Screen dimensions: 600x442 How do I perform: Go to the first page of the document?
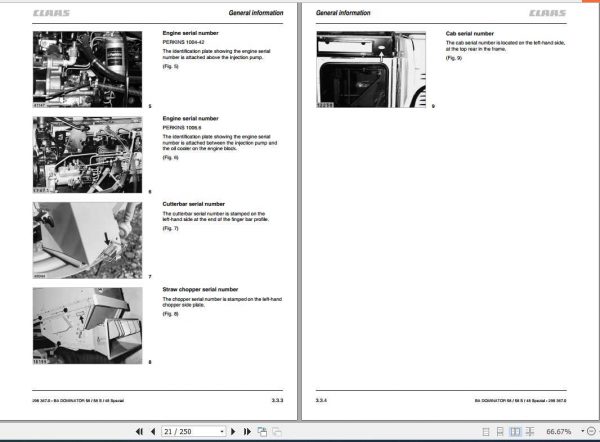coord(139,432)
